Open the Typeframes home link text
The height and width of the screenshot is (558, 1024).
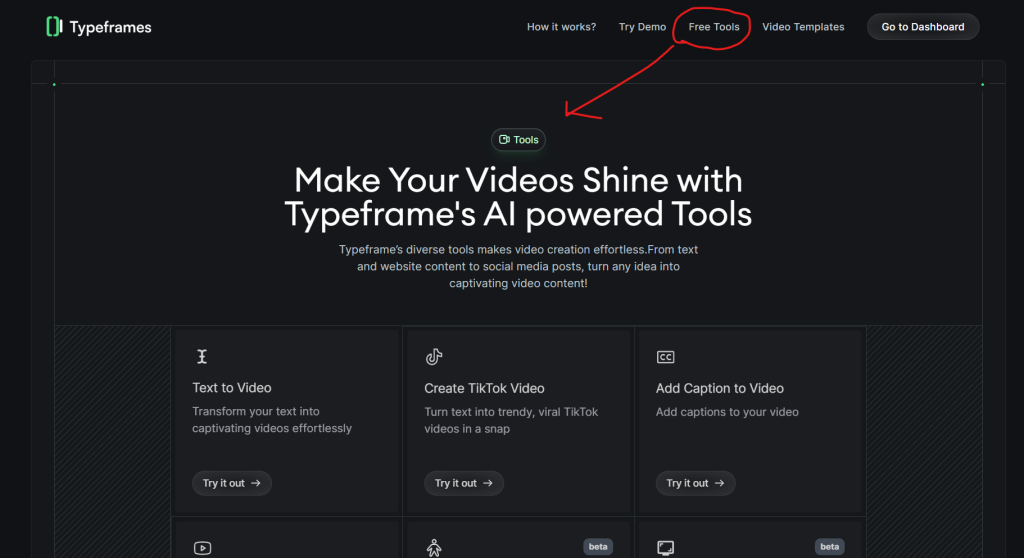(110, 27)
